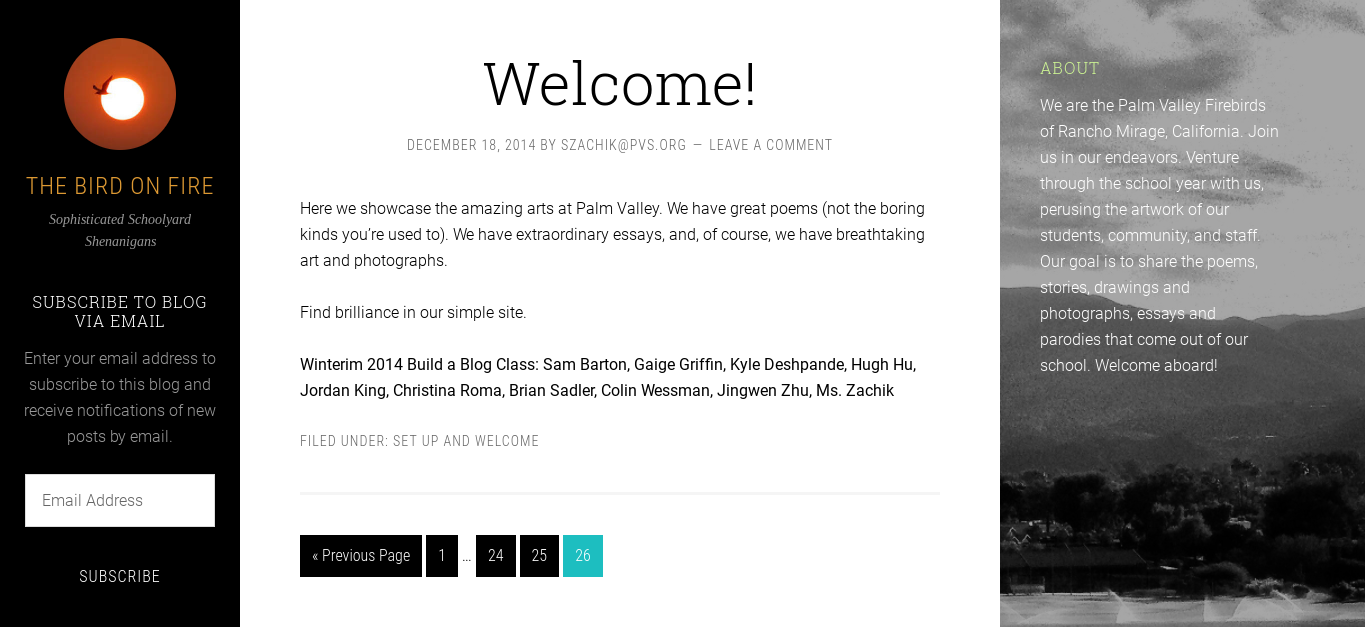Click the Subscribe to Blog via Email heading
This screenshot has height=627, width=1365.
click(120, 311)
